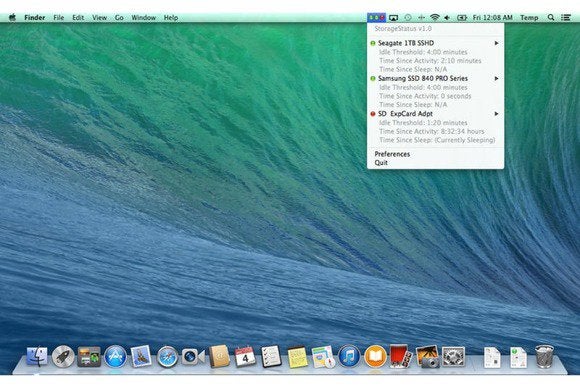
Task: Click the StorageStatus v1.0 header text
Action: pos(403,28)
